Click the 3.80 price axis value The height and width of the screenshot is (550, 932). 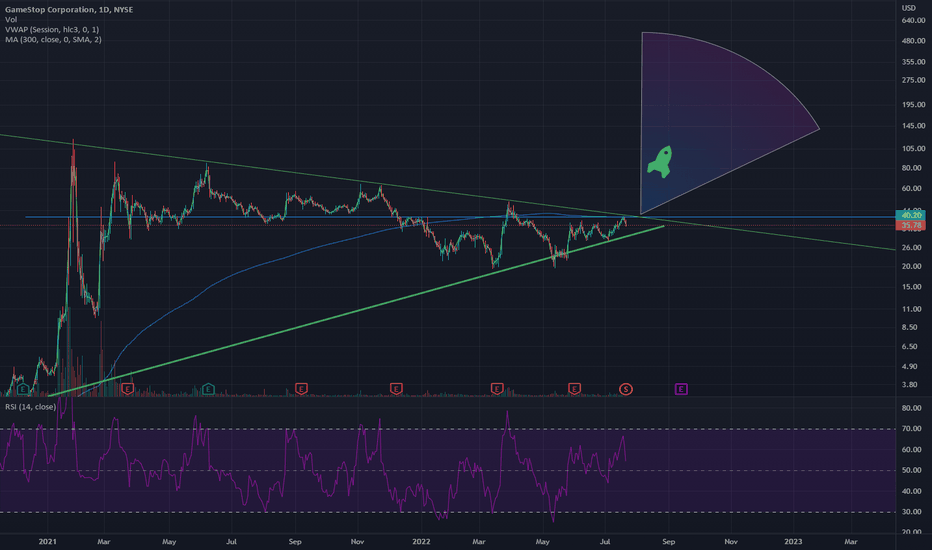pyautogui.click(x=910, y=385)
